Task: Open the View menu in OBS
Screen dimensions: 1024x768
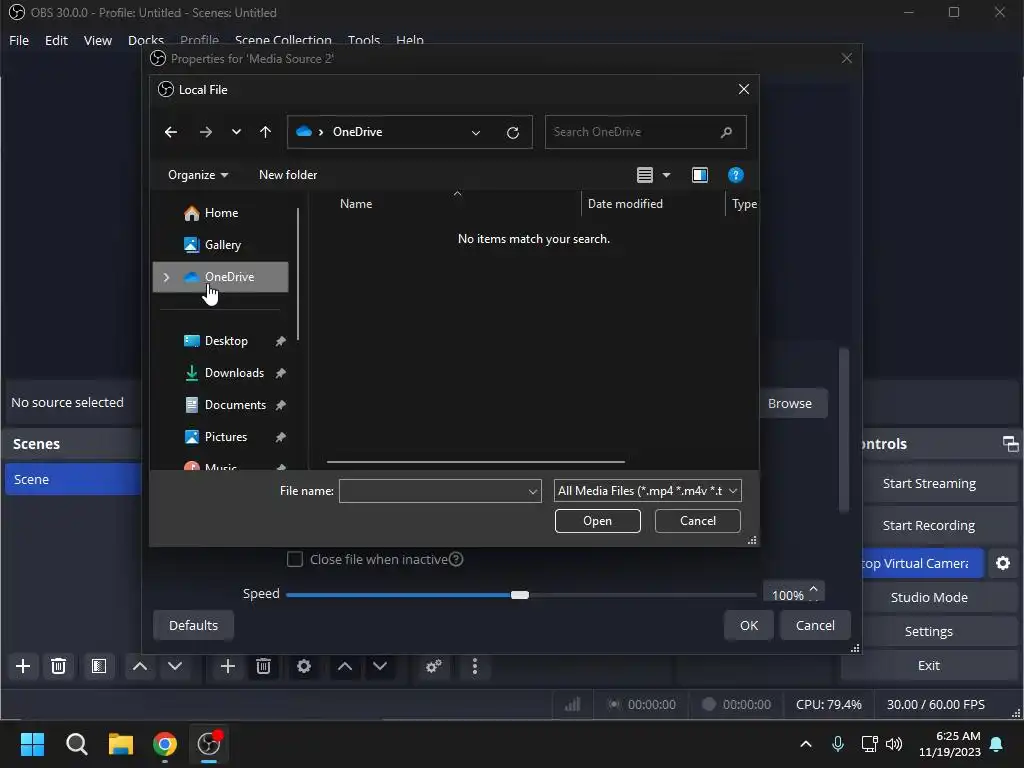Action: coord(98,40)
